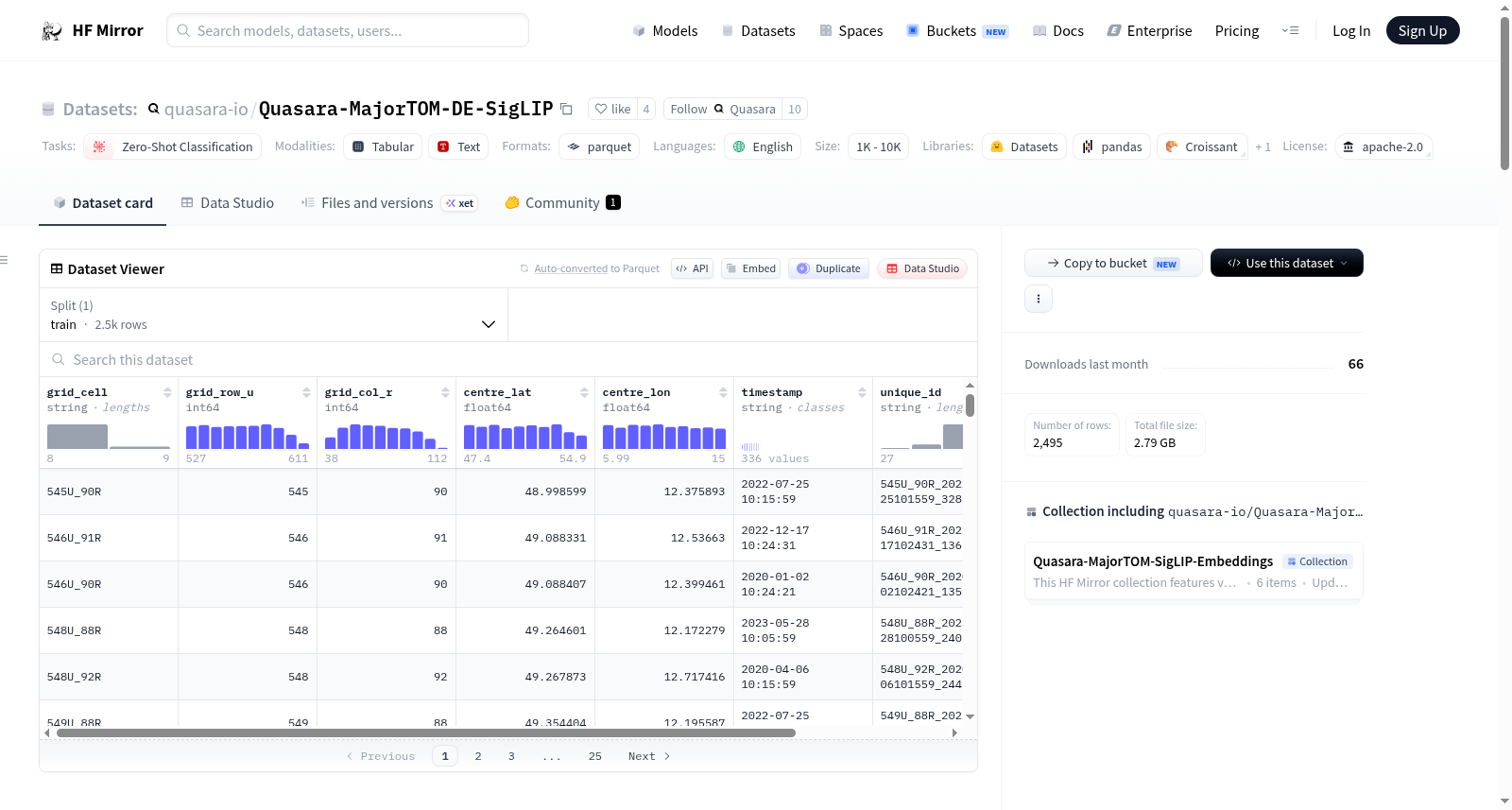Focus the main search models field
This screenshot has width=1512, height=810.
[348, 30]
